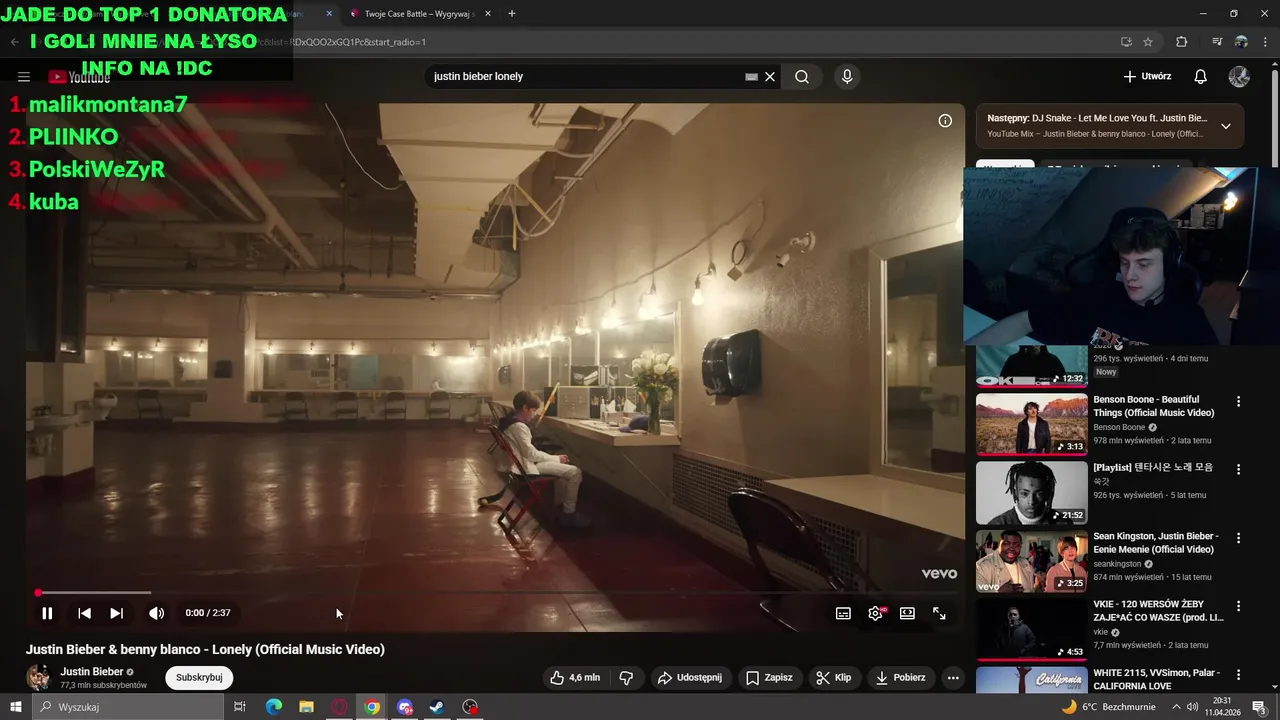Click the Pobierz download button
1280x720 pixels.
coord(900,677)
